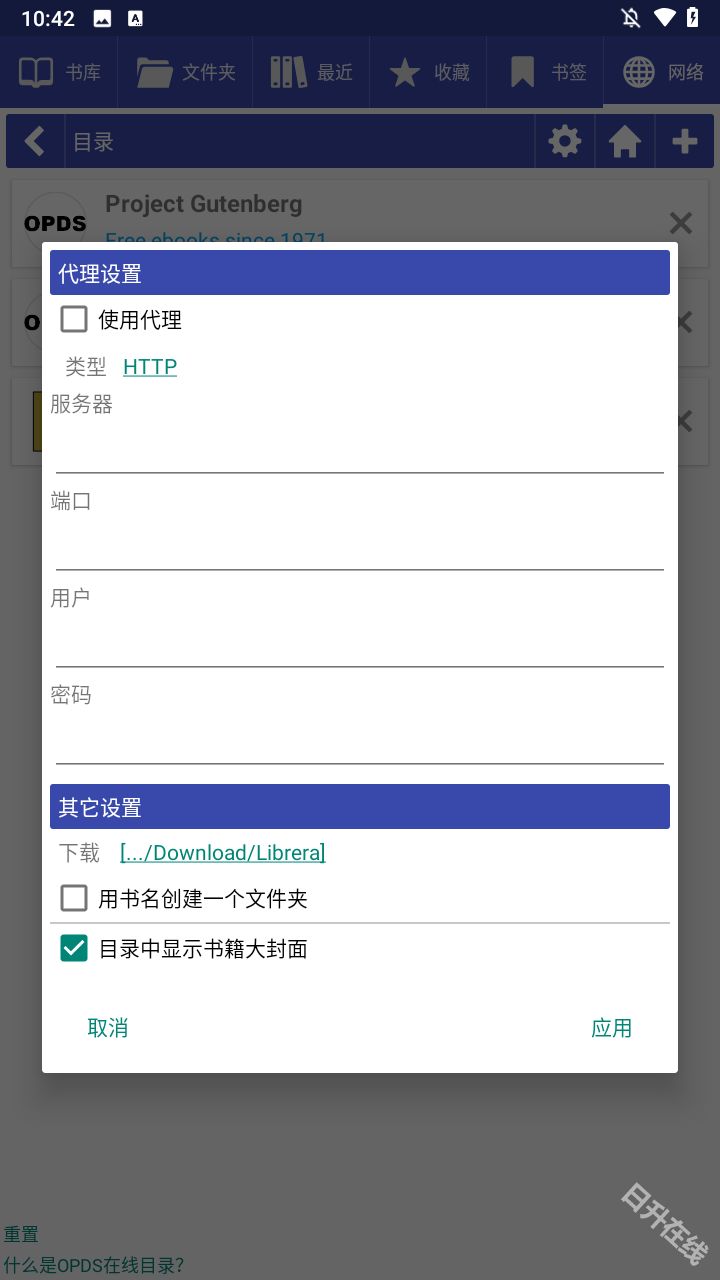Tap the home icon in catalog bar
This screenshot has height=1280, width=720.
click(625, 141)
